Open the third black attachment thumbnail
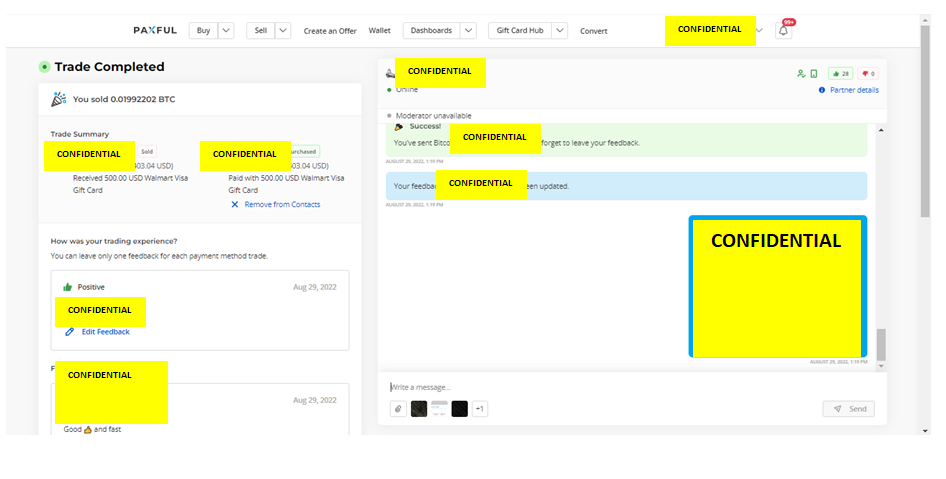This screenshot has width=946, height=479. [x=460, y=409]
